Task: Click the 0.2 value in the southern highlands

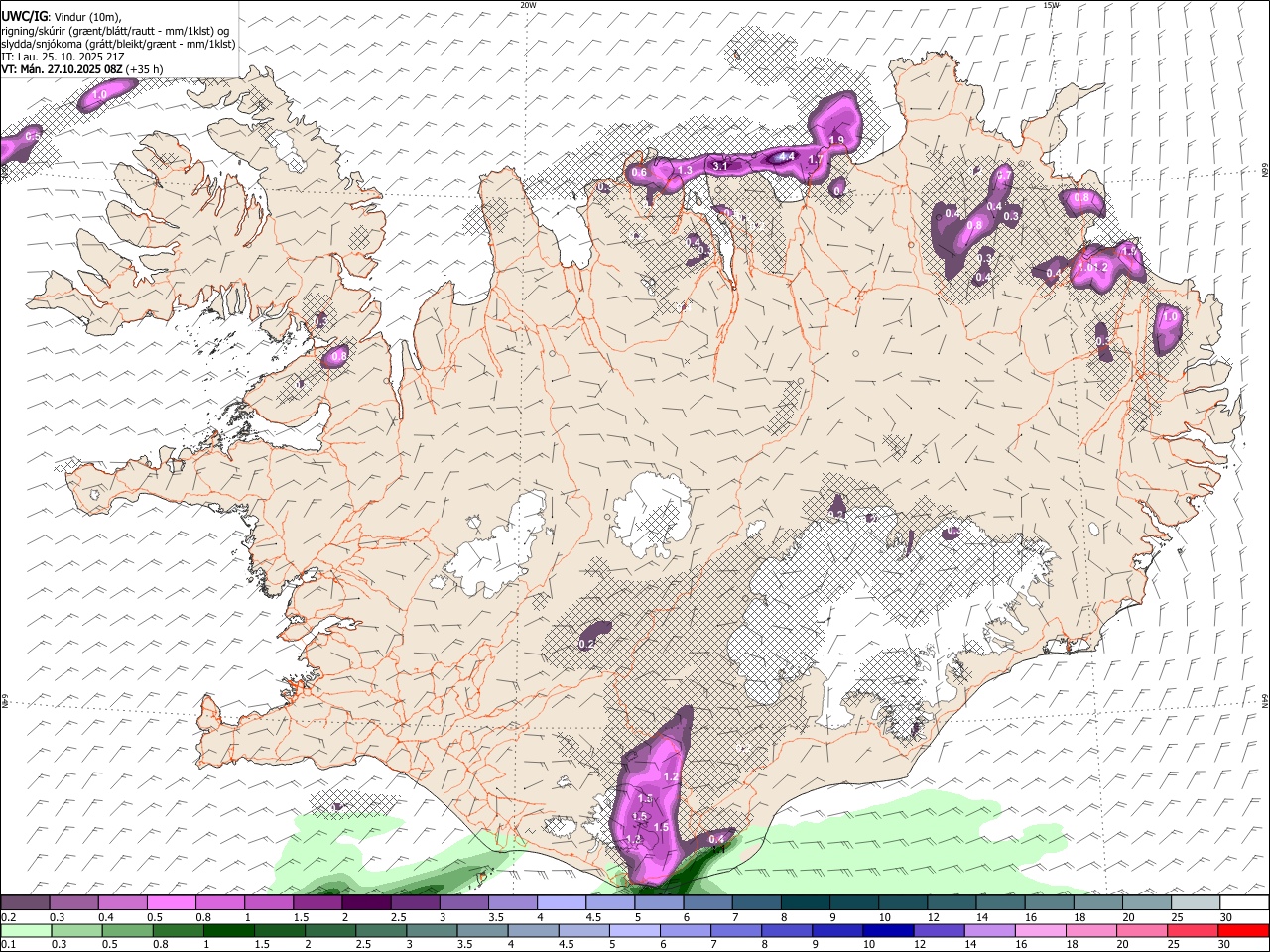Action: pos(585,644)
